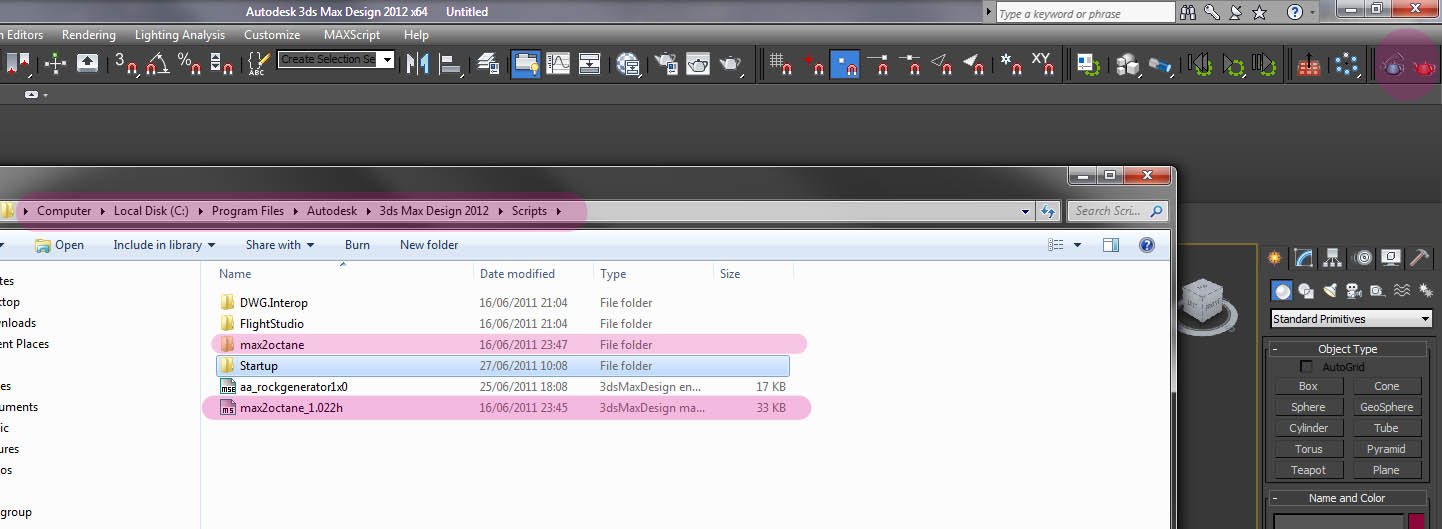
Task: Toggle the Angle Snap icon
Action: (157, 63)
